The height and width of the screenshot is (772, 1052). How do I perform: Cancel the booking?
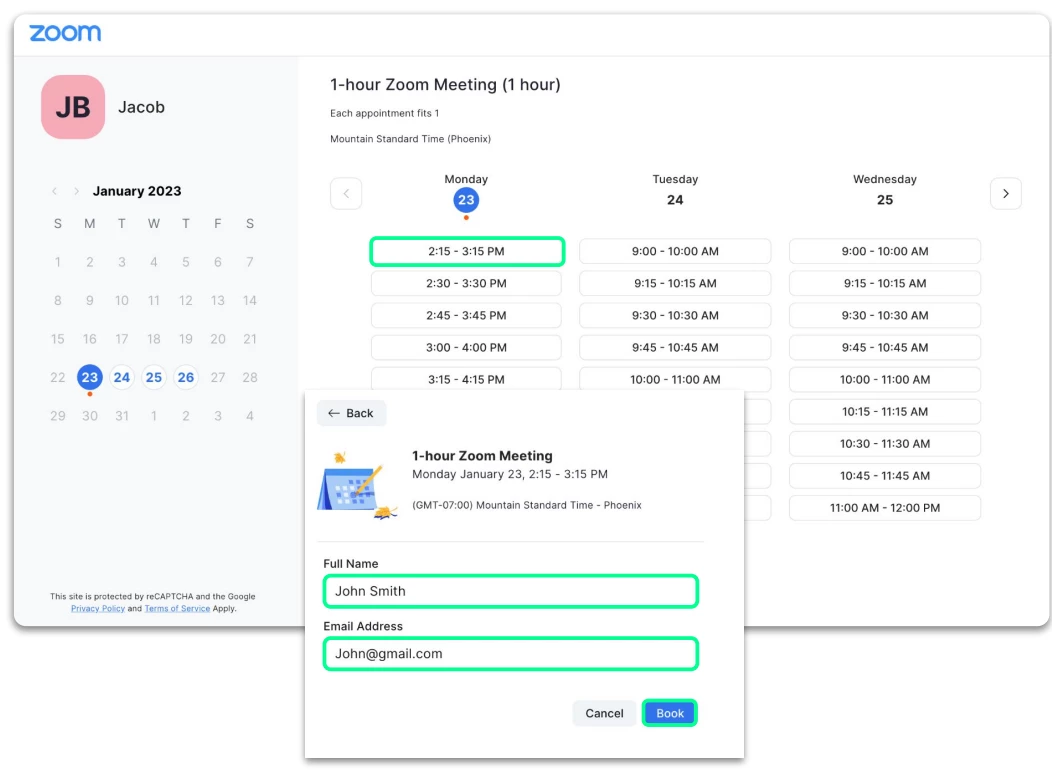click(x=604, y=713)
